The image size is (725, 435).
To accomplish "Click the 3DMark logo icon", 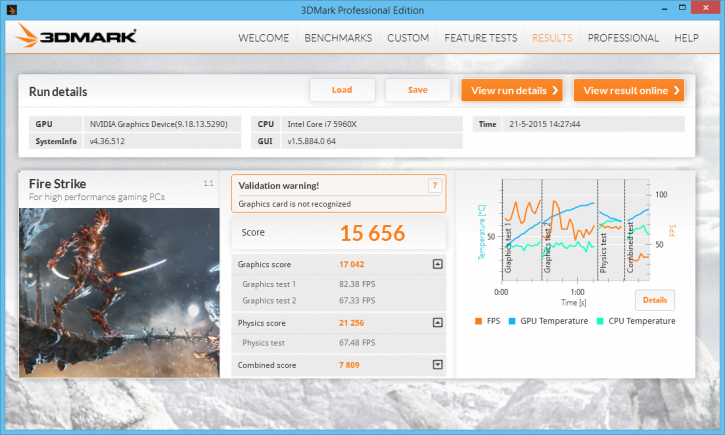I will (x=75, y=38).
